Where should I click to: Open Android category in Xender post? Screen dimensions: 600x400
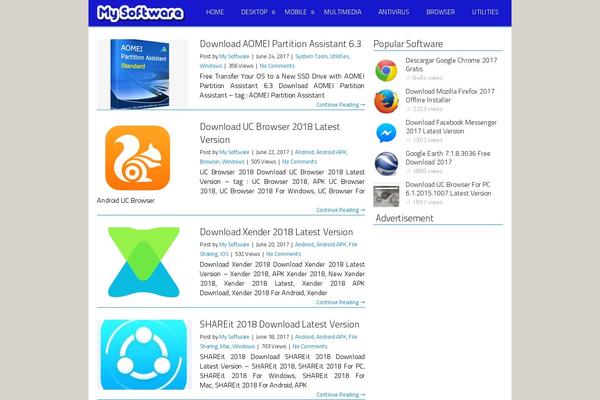pyautogui.click(x=304, y=244)
